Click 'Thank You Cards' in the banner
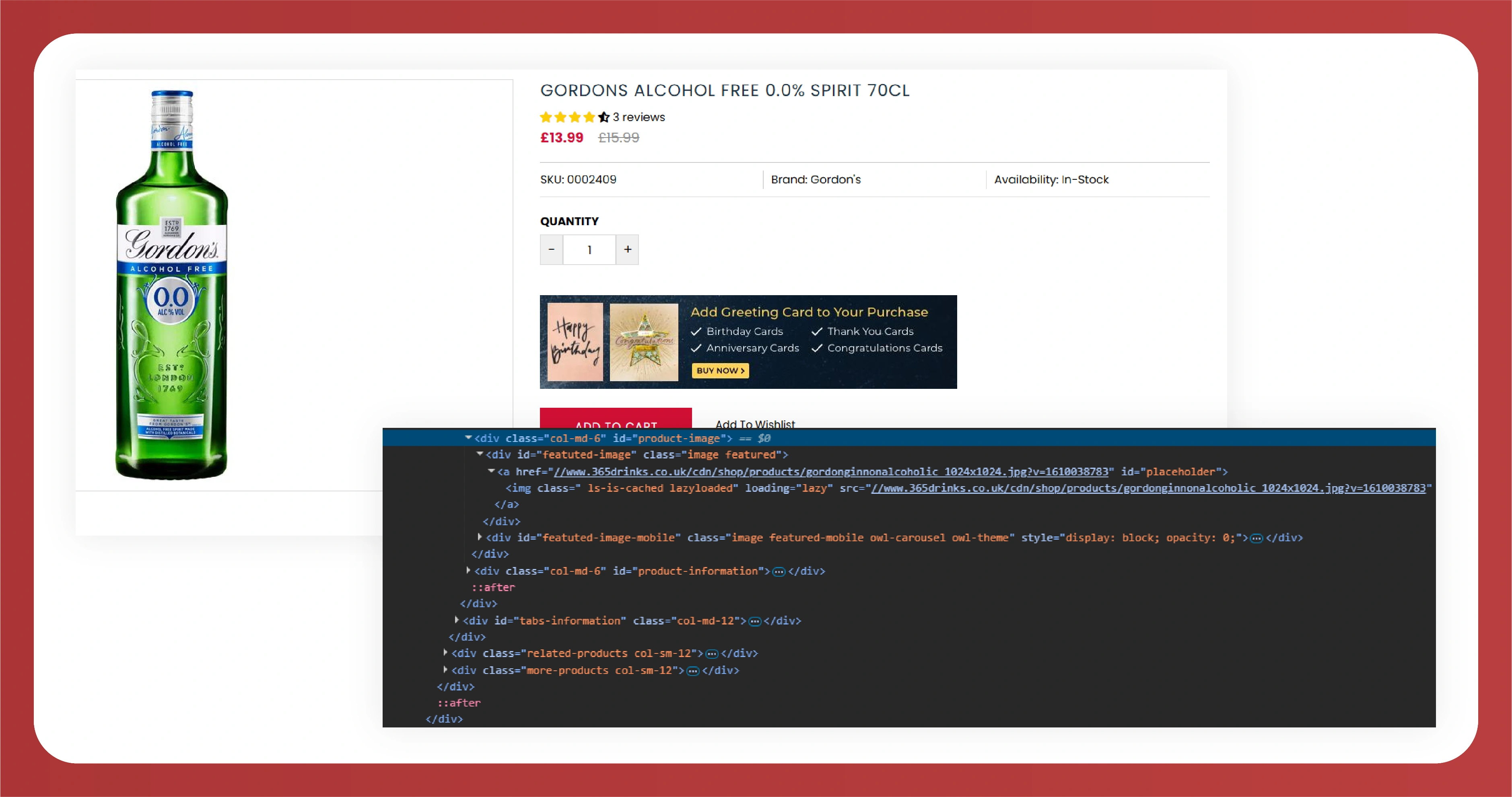 point(870,331)
